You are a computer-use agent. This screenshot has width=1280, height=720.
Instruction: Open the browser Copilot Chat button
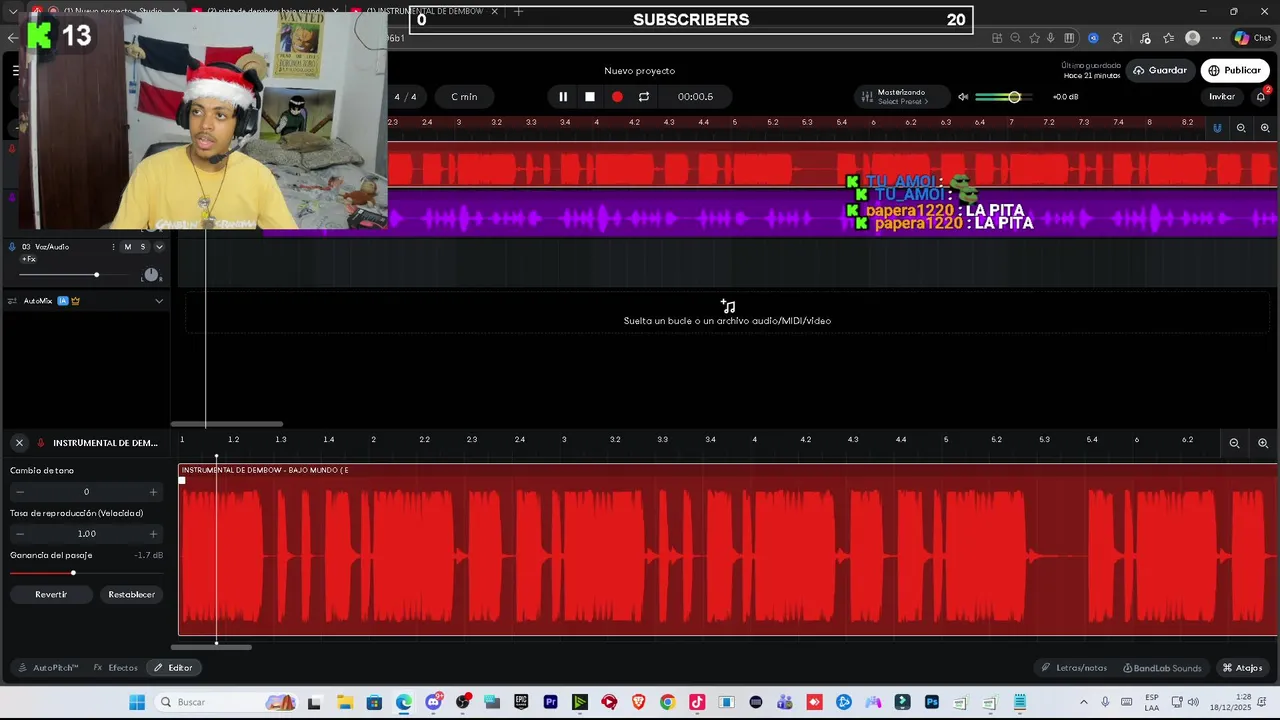coord(1252,38)
